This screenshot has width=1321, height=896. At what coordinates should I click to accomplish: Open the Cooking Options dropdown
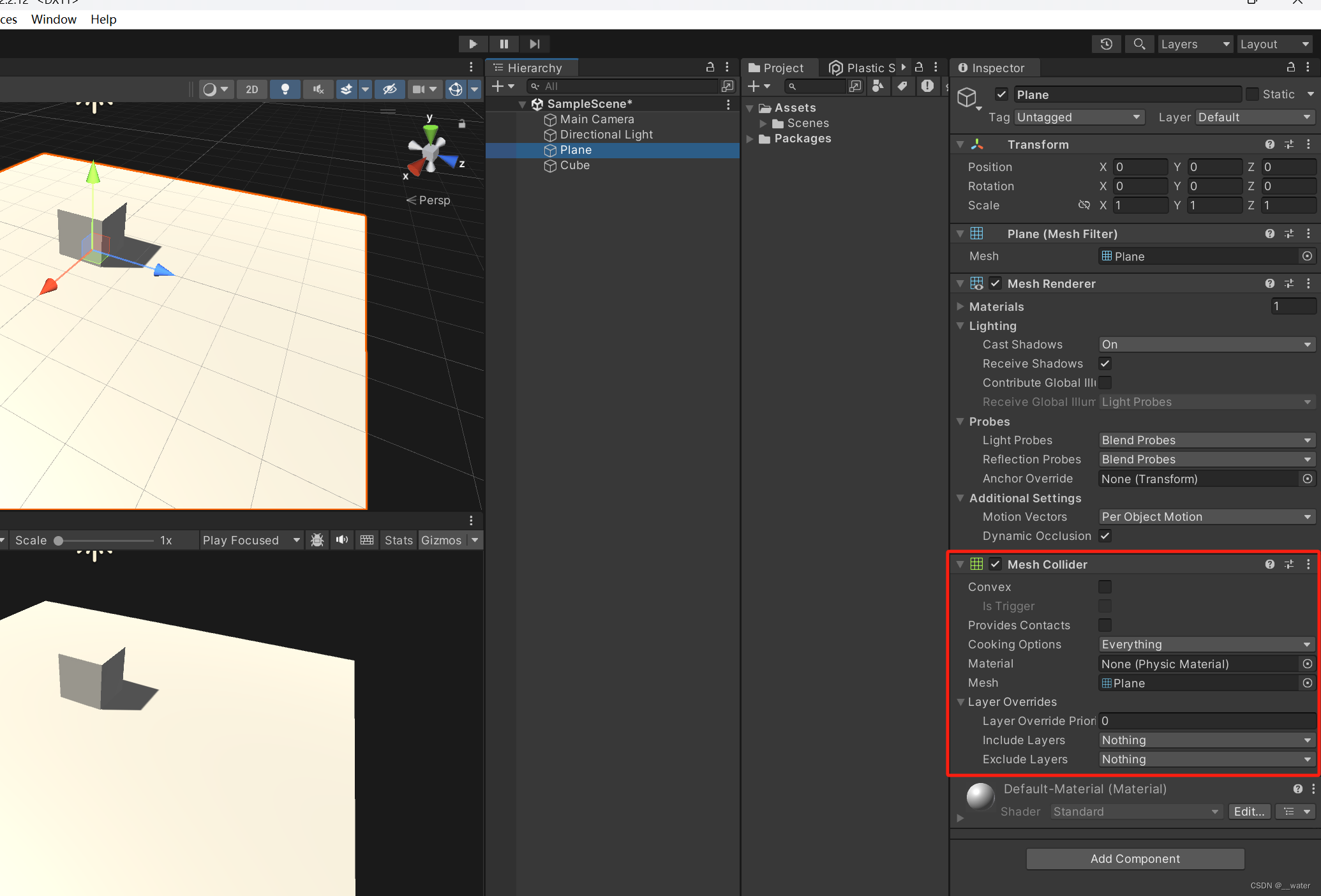click(1205, 644)
